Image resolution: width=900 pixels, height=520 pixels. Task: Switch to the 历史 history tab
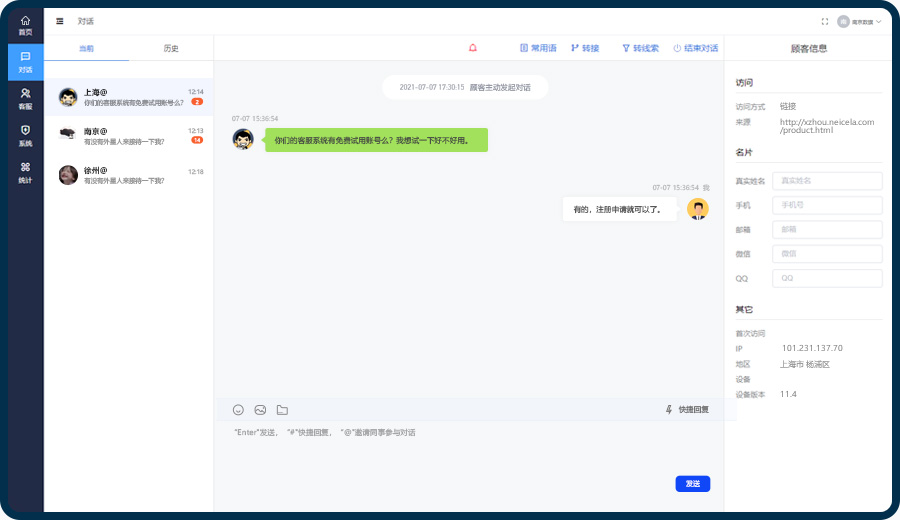click(x=171, y=48)
